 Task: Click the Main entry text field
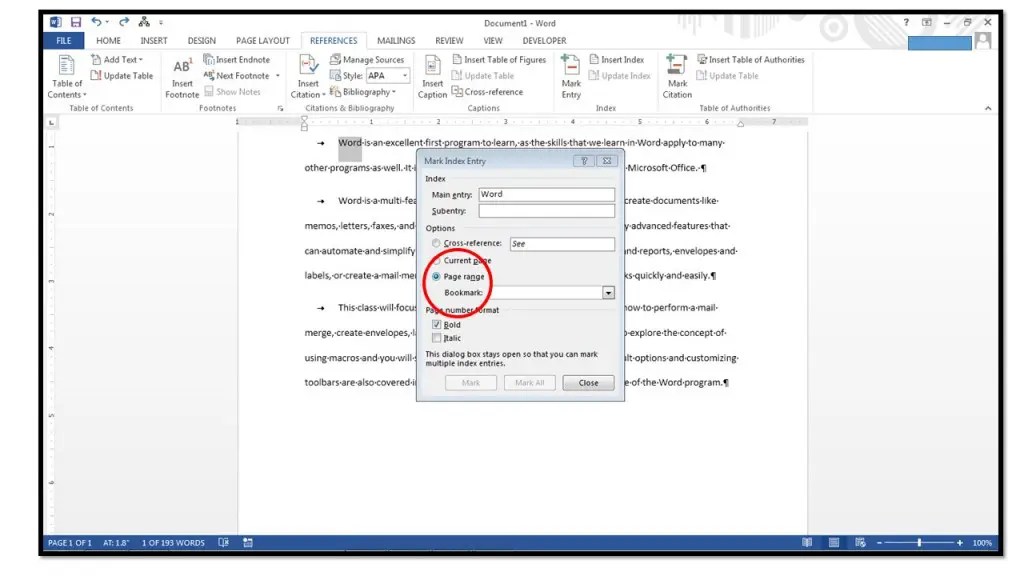coord(547,195)
